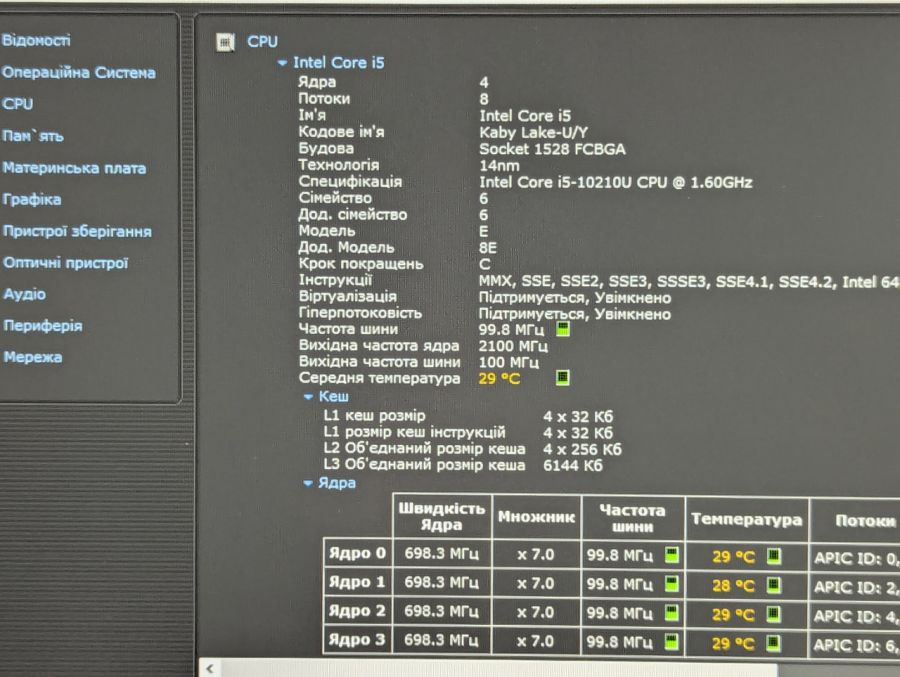Viewport: 900px width, 677px height.
Task: Click Ядро 0 bus frequency graph icon
Action: (x=672, y=555)
